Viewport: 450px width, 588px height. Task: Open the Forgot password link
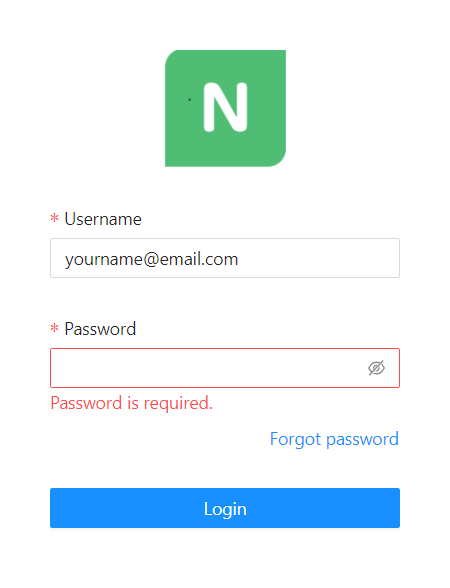(x=334, y=439)
